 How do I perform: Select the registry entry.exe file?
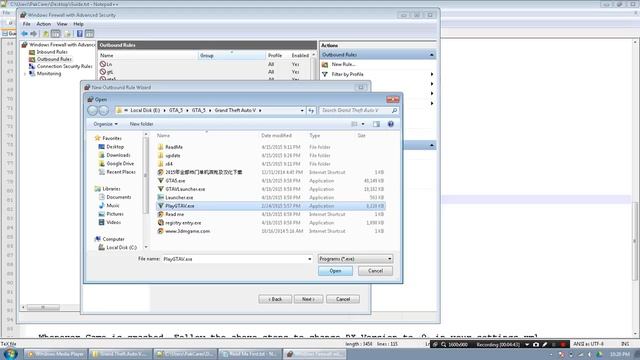tap(183, 223)
